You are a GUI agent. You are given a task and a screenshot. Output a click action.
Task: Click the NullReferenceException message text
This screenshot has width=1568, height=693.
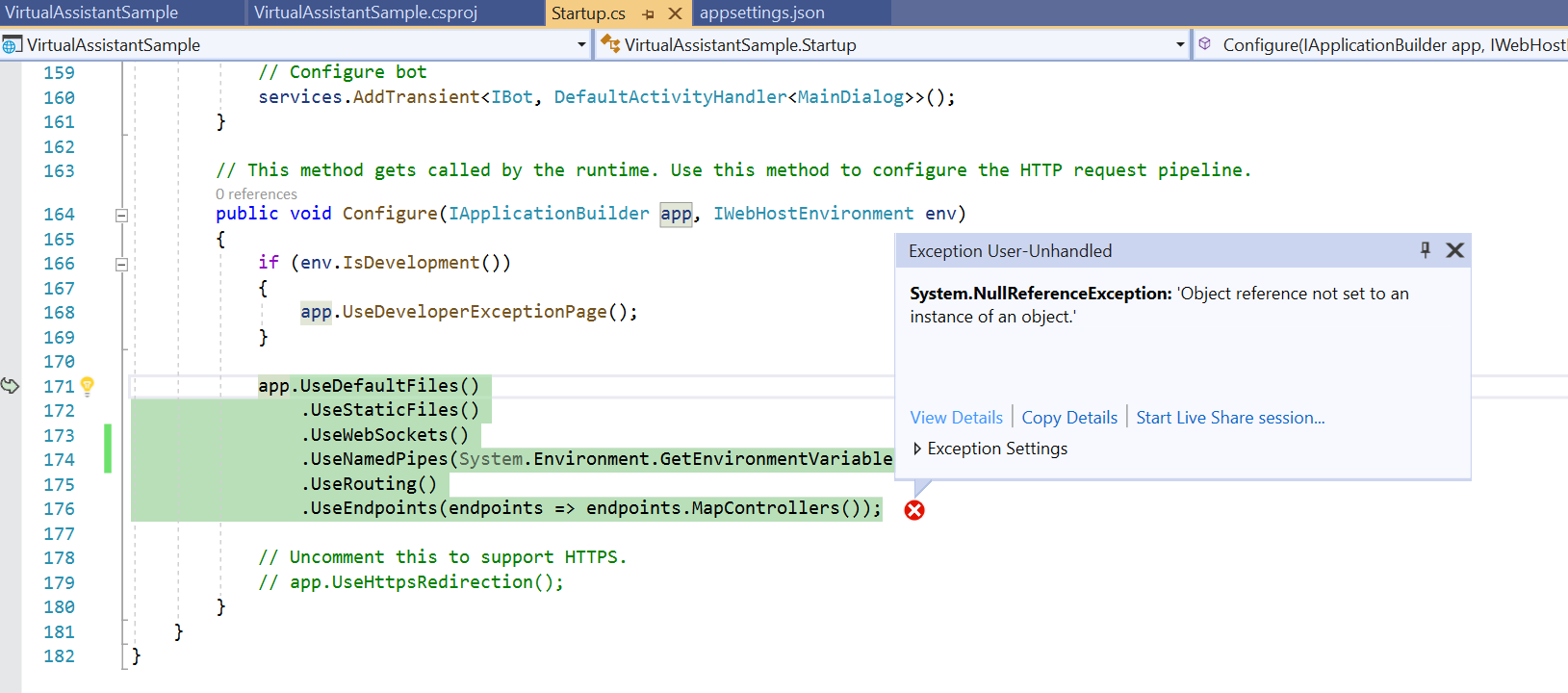pos(1159,305)
